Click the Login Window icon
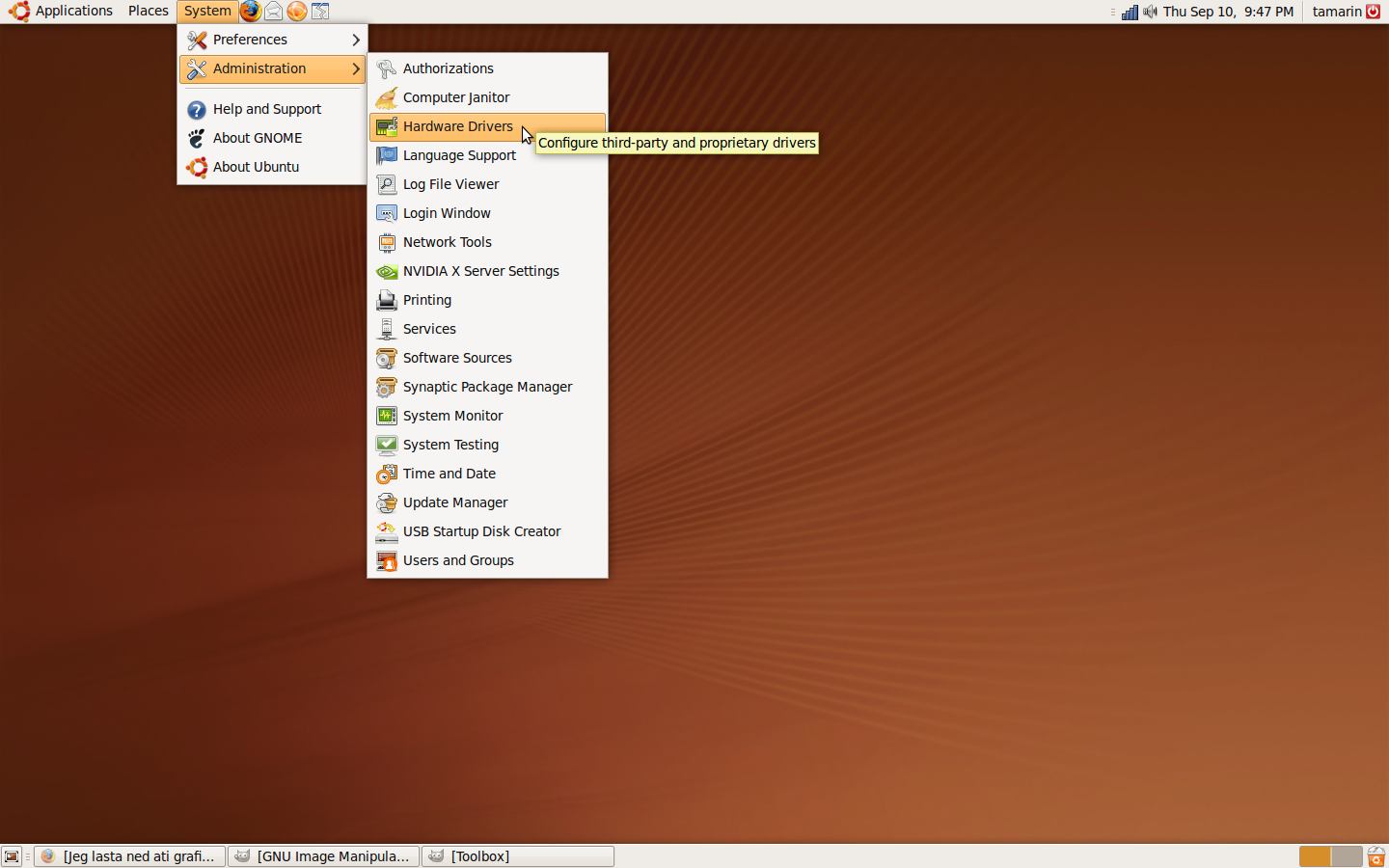Viewport: 1389px width, 868px height. 386,213
